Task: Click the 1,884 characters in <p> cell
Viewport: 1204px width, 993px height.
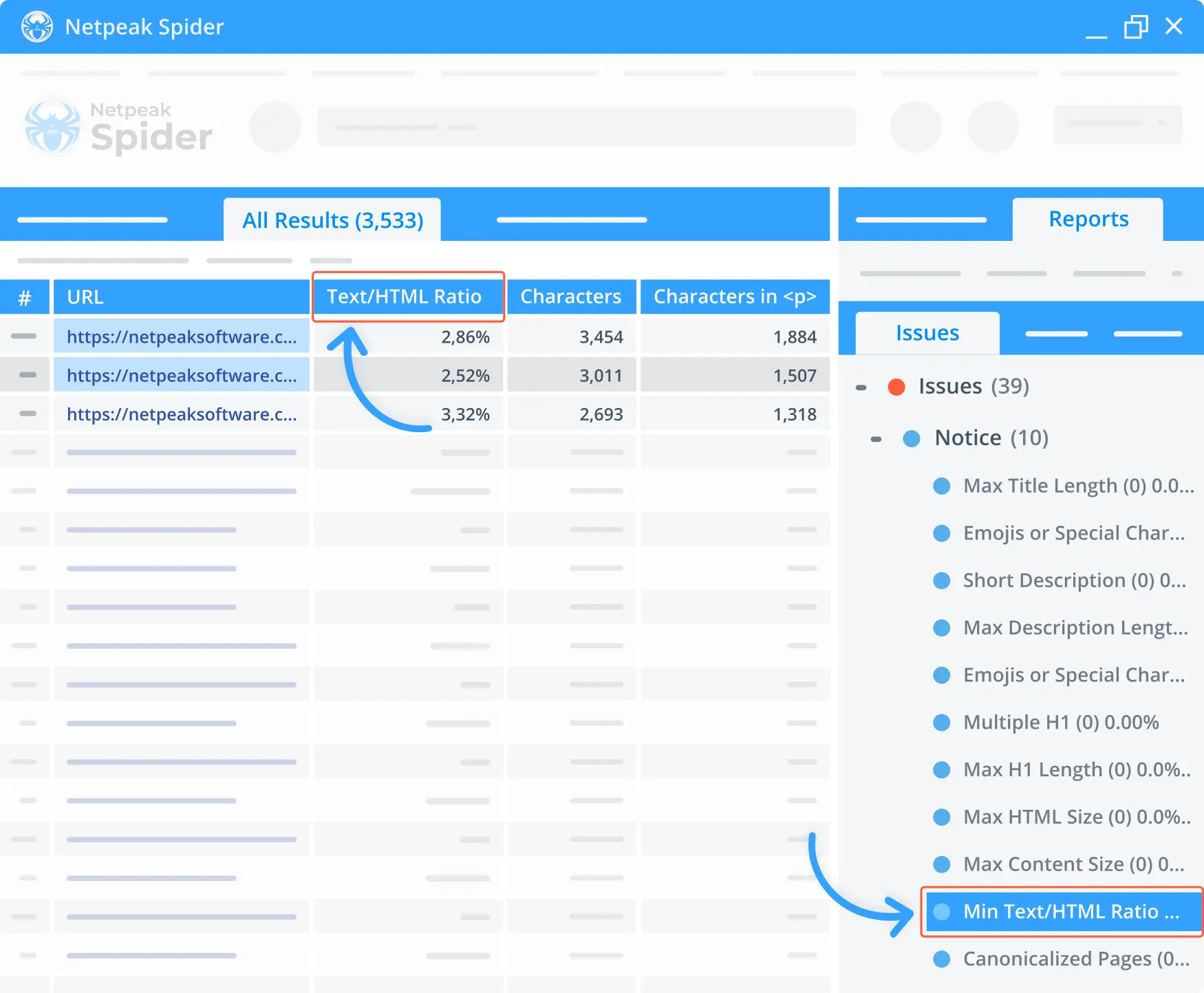Action: pos(735,337)
